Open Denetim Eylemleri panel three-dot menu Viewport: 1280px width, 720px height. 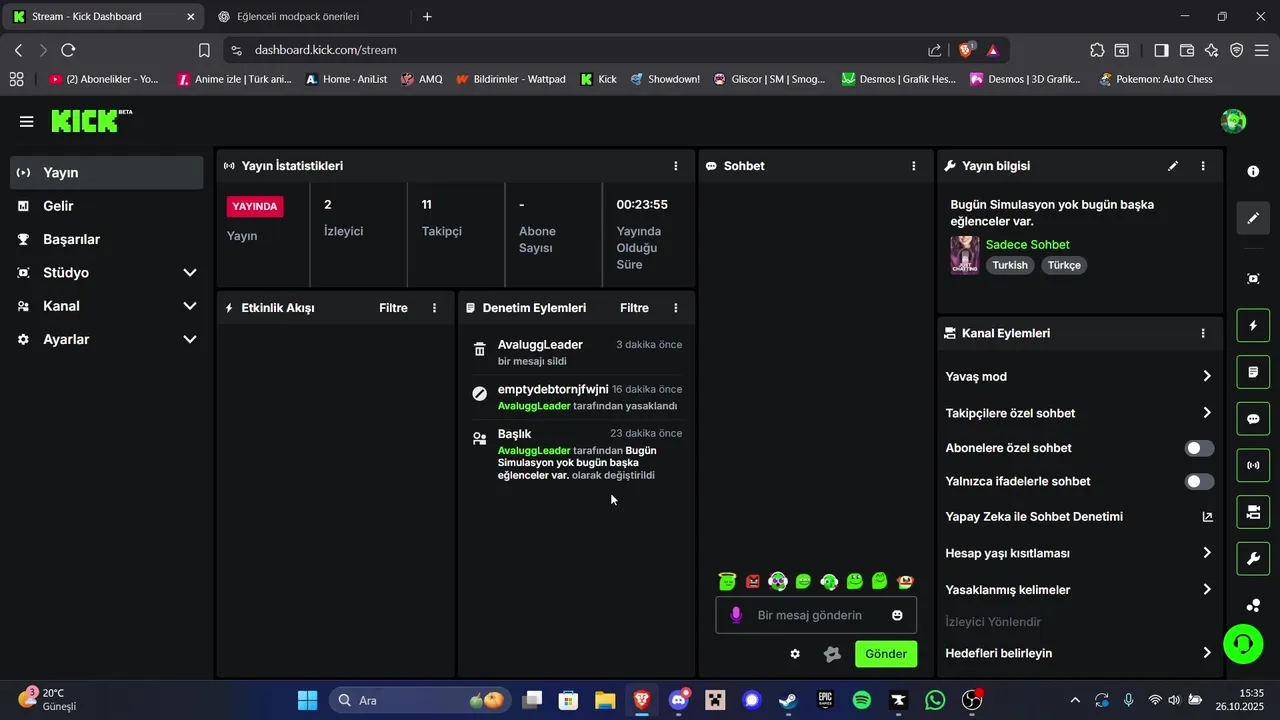pos(676,308)
